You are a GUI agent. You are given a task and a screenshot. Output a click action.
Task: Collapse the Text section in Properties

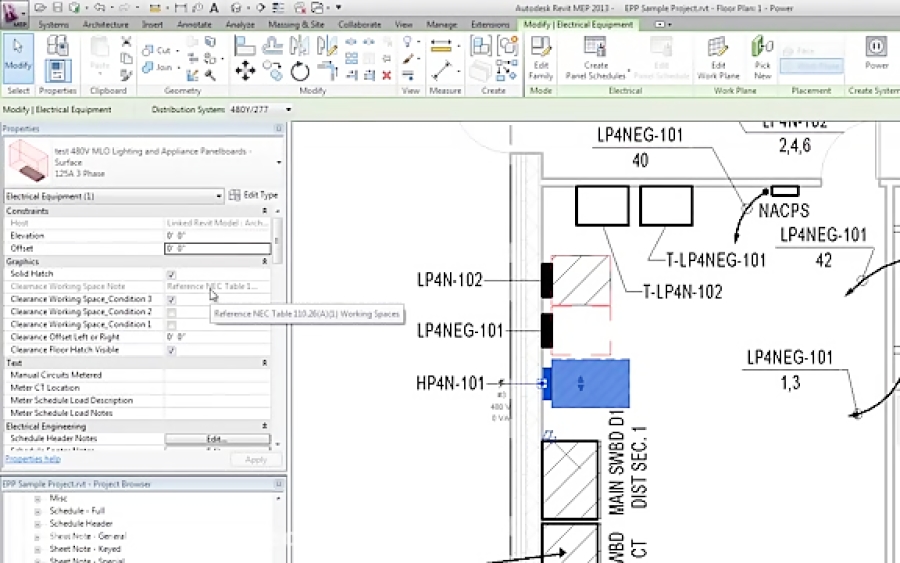coord(265,363)
